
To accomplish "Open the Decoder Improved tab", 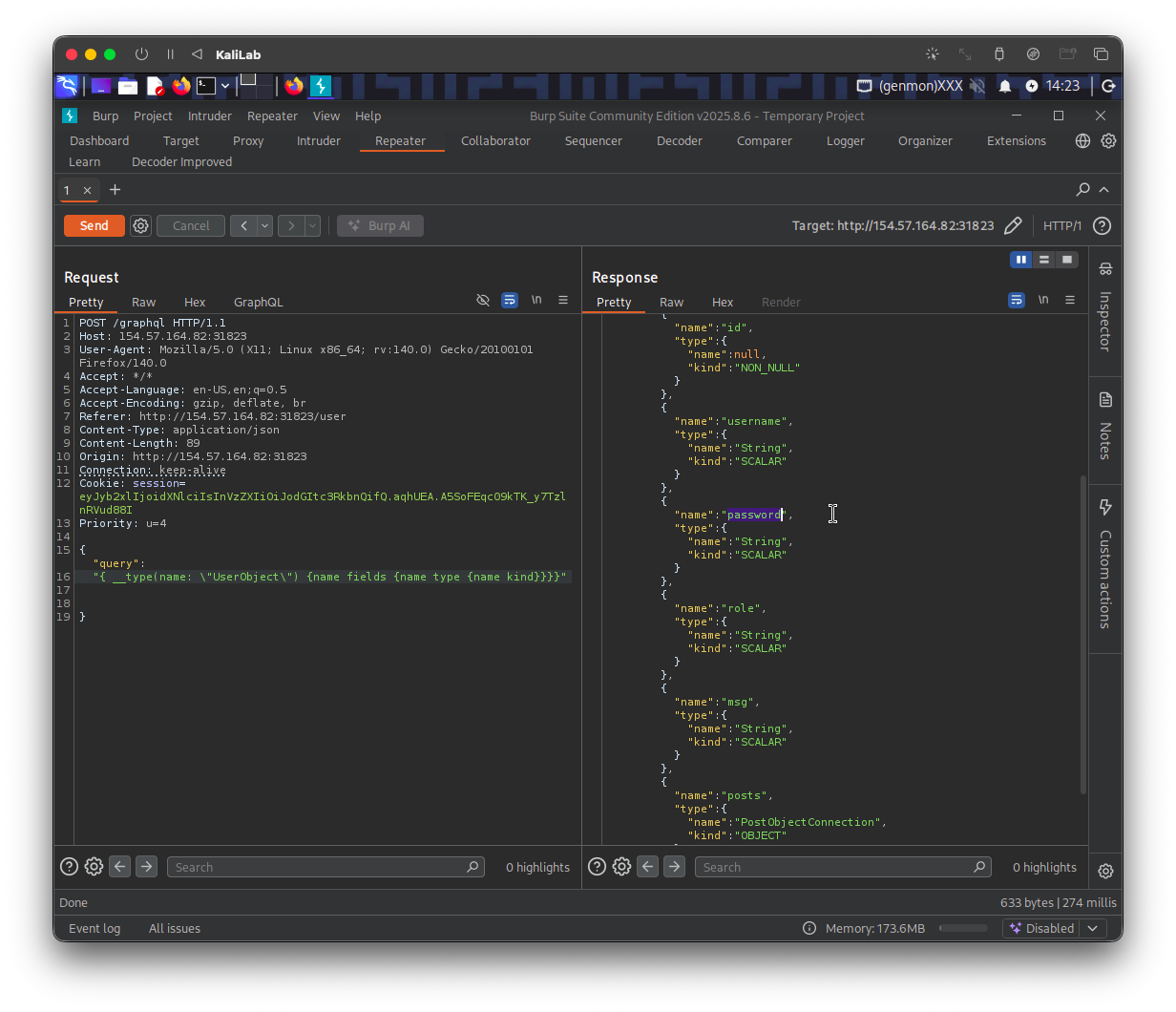I will 181,162.
